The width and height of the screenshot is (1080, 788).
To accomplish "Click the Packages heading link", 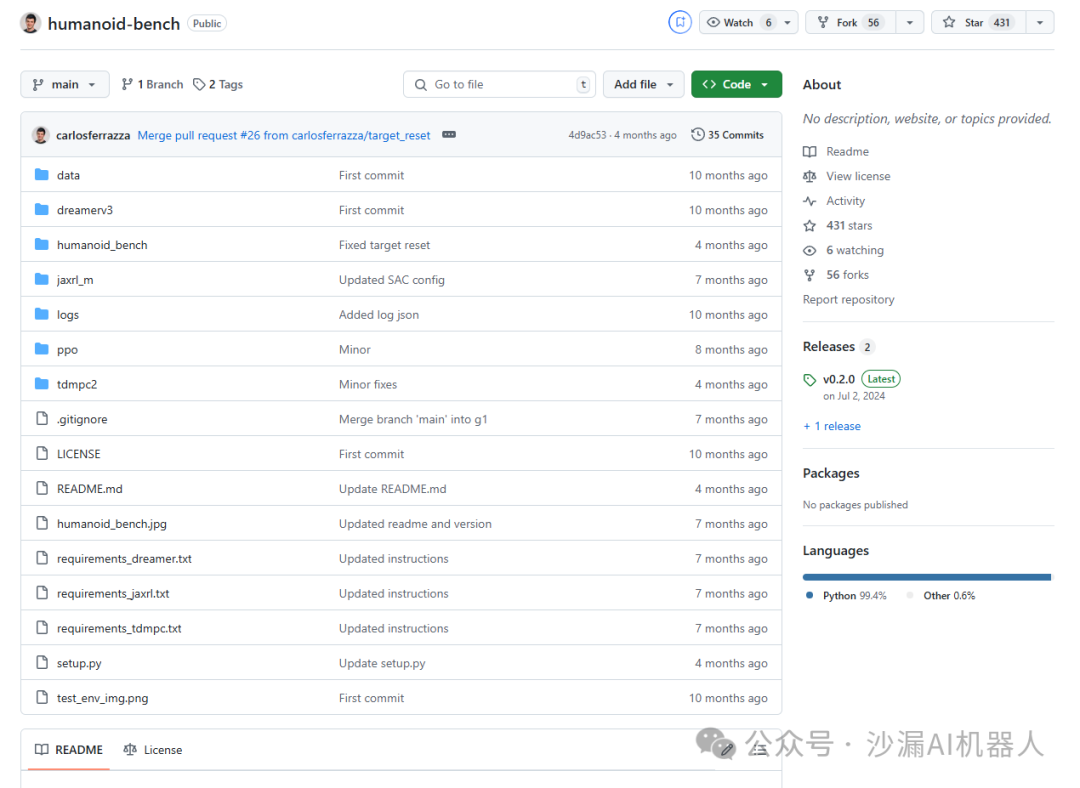I will 831,473.
